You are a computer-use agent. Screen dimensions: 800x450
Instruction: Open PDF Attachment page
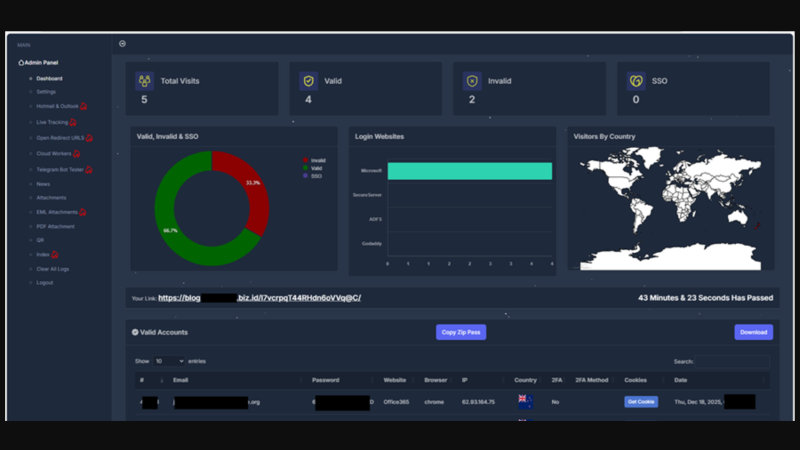(x=55, y=226)
